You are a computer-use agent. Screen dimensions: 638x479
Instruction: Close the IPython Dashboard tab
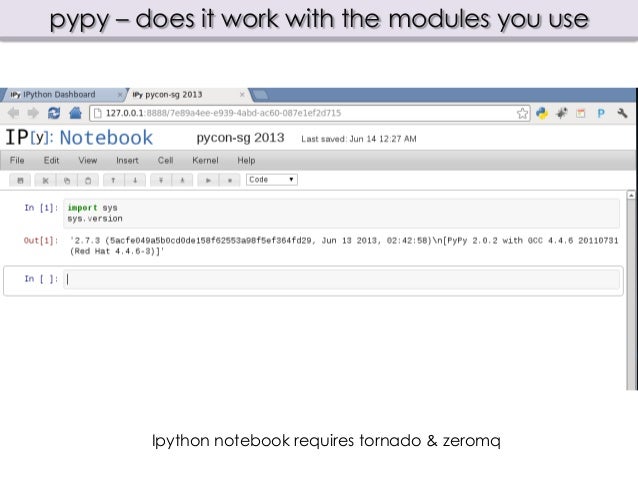pos(120,95)
